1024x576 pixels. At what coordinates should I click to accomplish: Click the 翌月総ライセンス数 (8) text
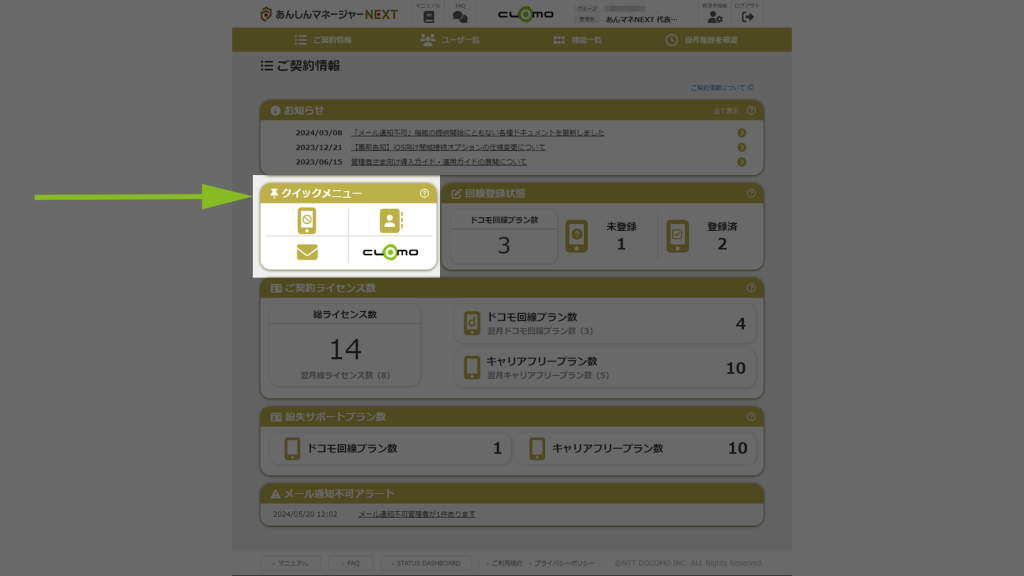[345, 376]
